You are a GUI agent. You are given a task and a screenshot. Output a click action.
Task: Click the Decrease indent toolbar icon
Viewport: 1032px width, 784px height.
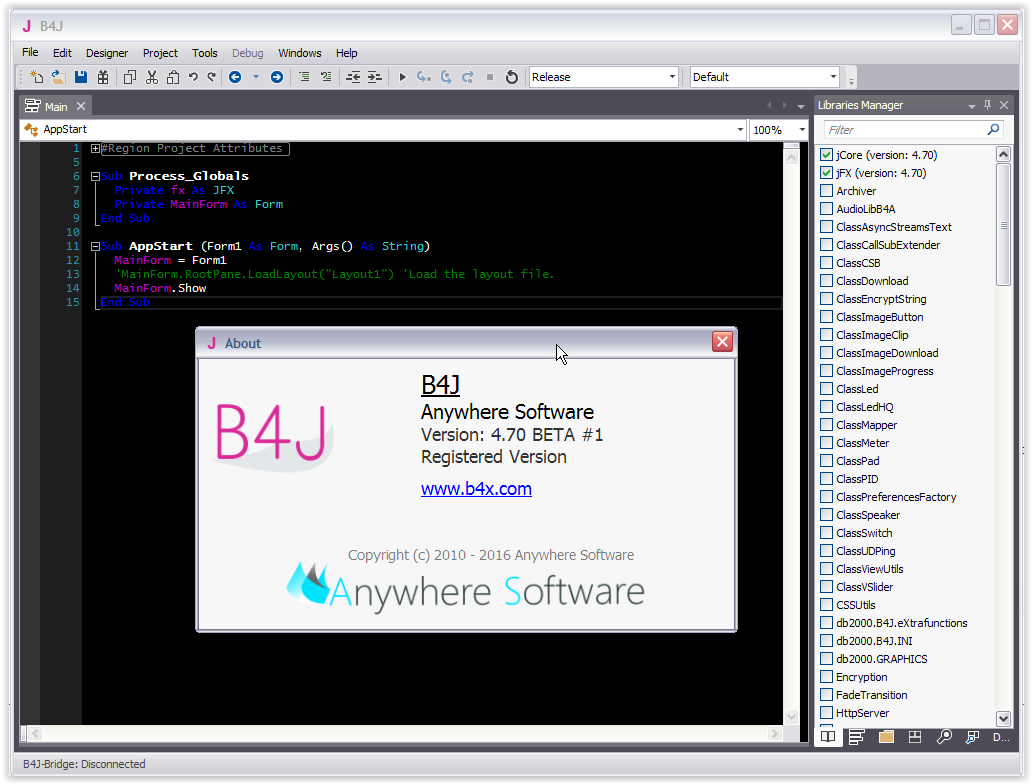353,77
